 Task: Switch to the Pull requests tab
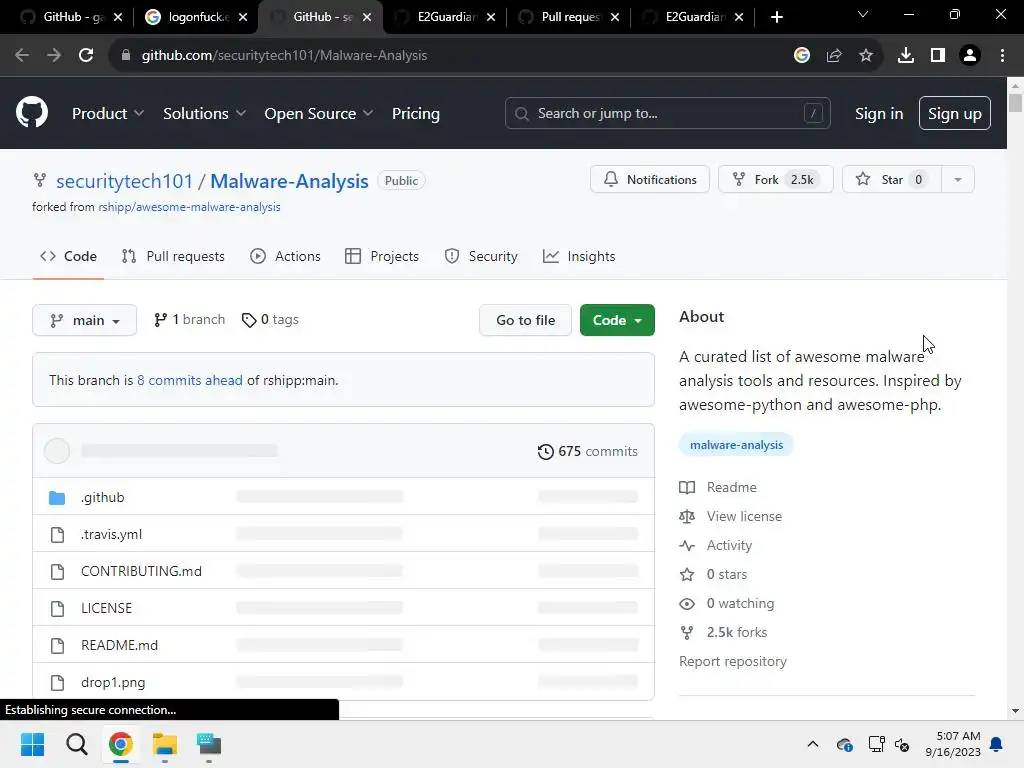(173, 257)
